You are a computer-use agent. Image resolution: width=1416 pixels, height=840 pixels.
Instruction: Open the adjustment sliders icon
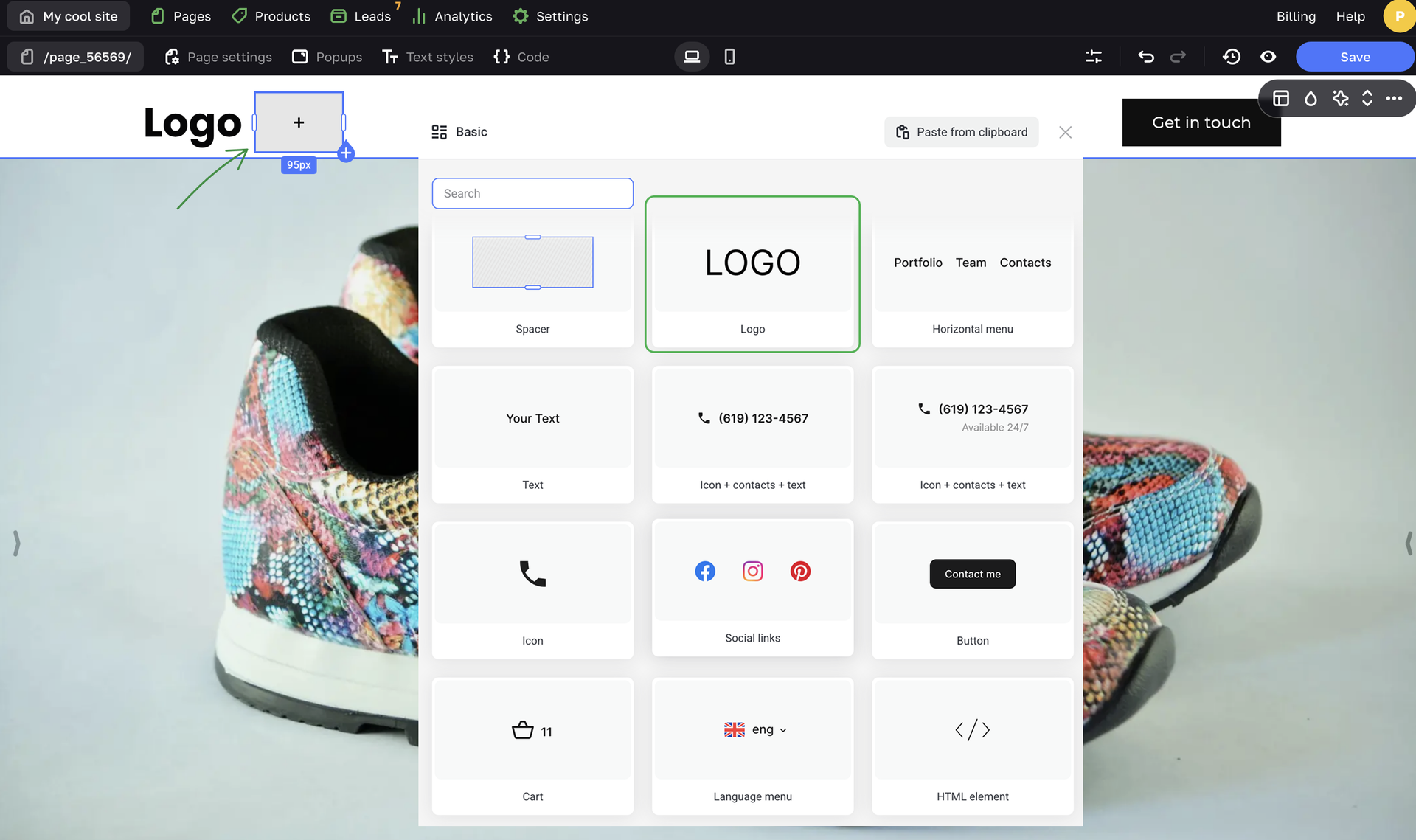(1094, 57)
